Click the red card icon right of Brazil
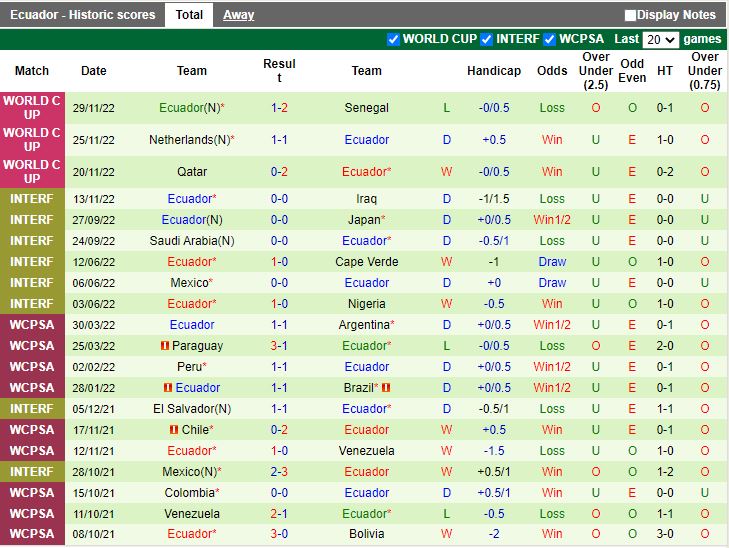The width and height of the screenshot is (729, 548). click(386, 388)
